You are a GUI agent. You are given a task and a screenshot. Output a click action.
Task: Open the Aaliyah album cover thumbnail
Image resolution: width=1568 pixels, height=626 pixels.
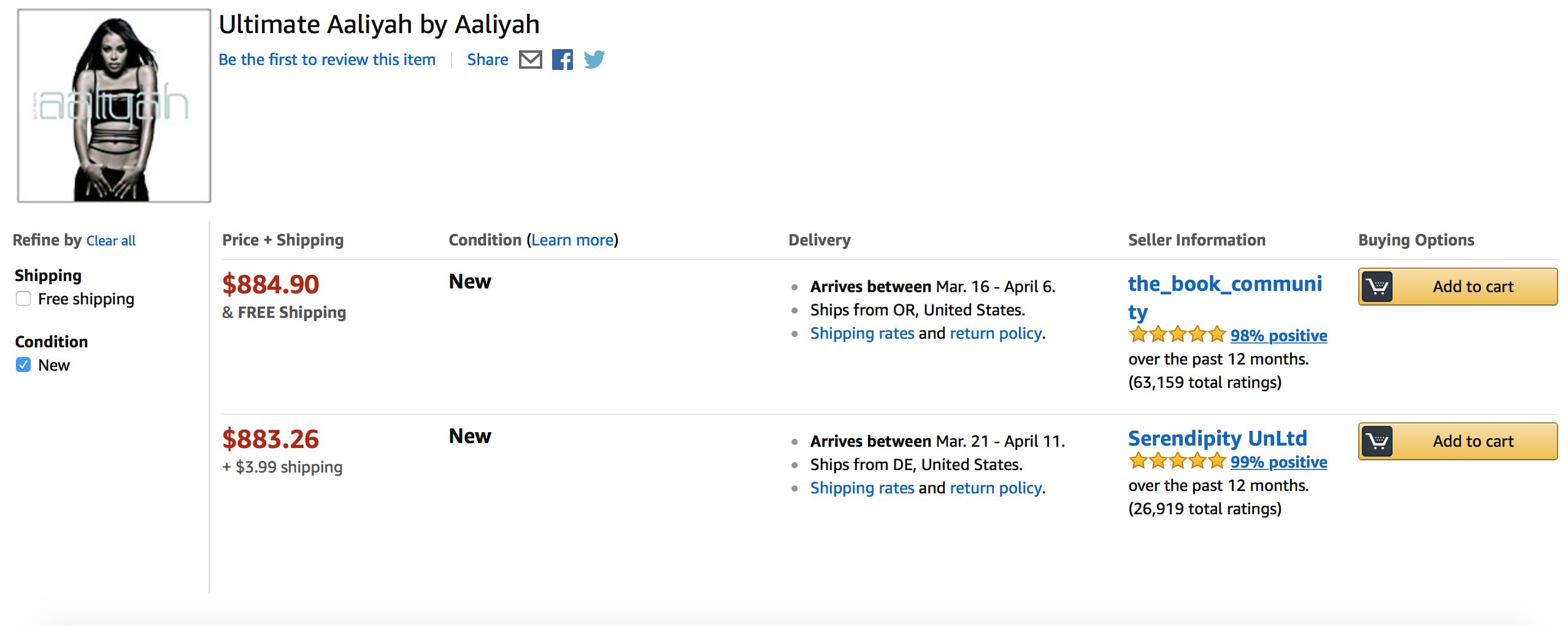pyautogui.click(x=114, y=106)
